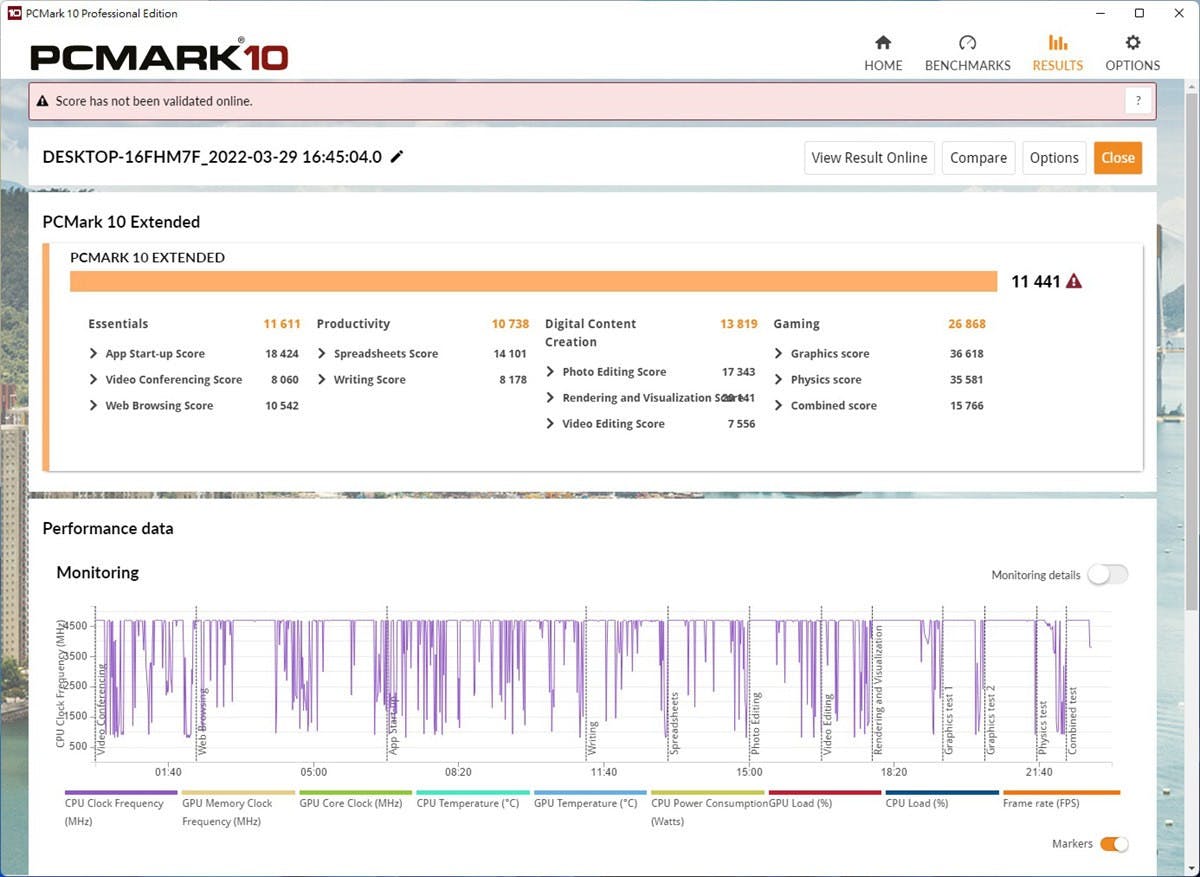Click the Performance data heading
This screenshot has width=1200, height=877.
point(108,528)
